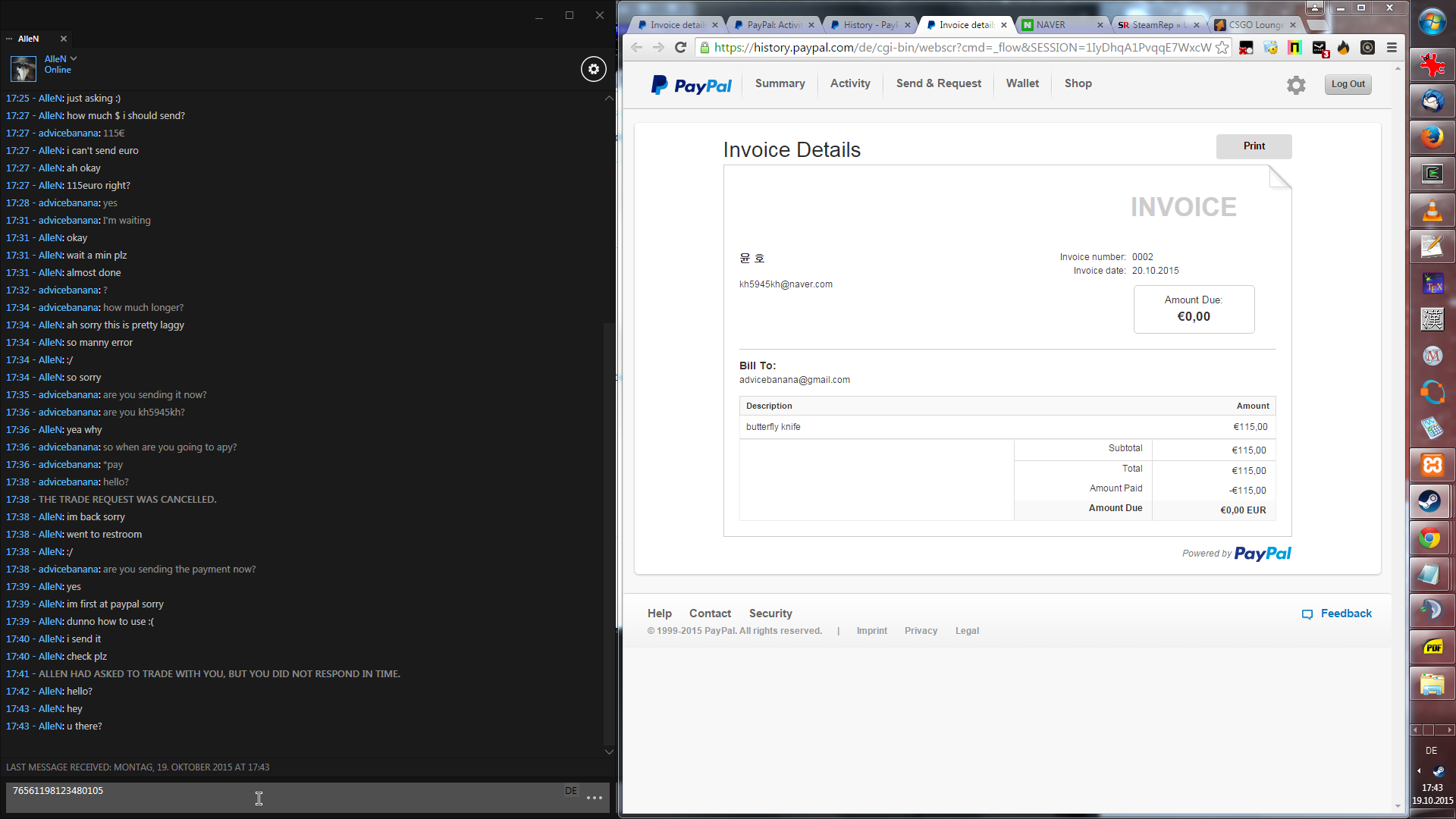Click Steam chat settings gear icon
This screenshot has height=819, width=1456.
[594, 69]
